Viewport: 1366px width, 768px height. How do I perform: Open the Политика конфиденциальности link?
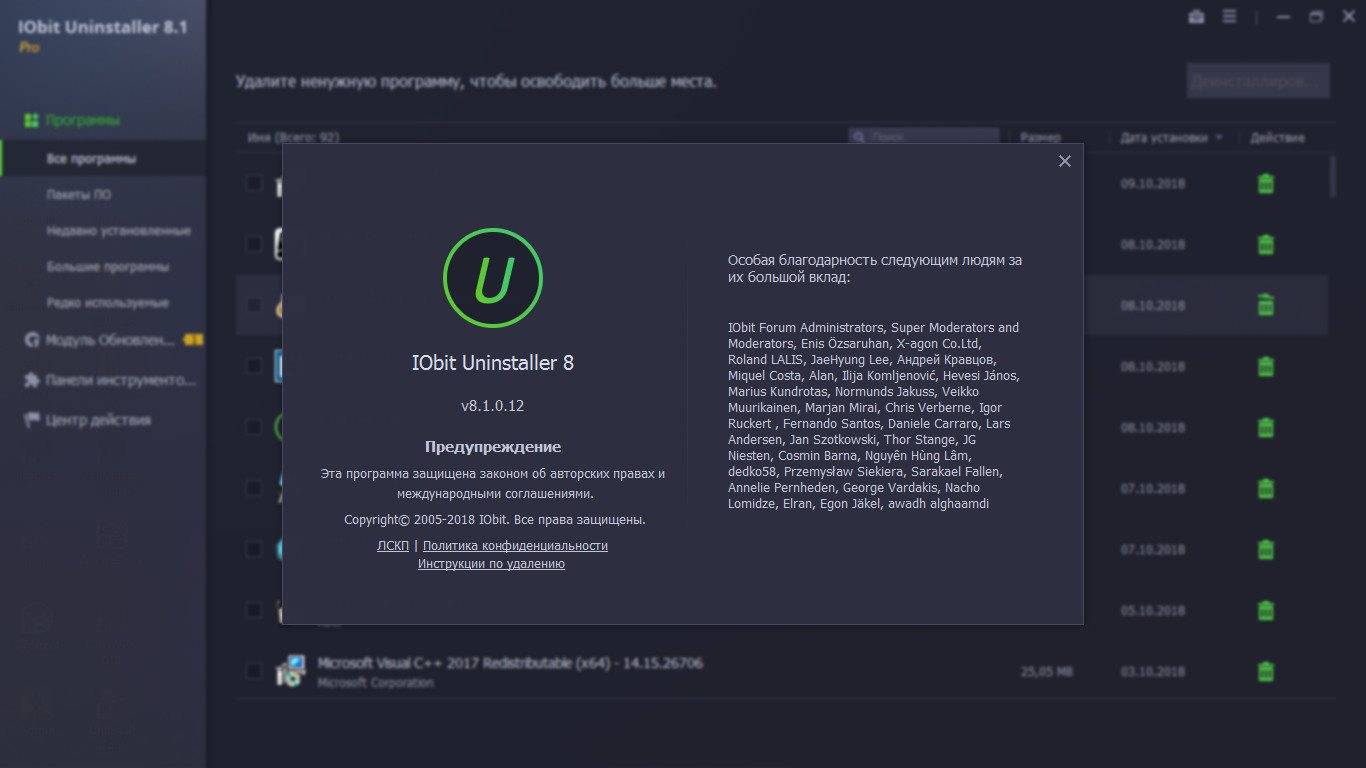coord(515,546)
